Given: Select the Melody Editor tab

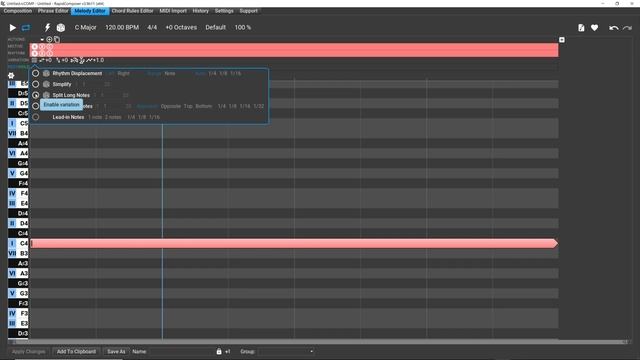Looking at the screenshot, I should [90, 11].
